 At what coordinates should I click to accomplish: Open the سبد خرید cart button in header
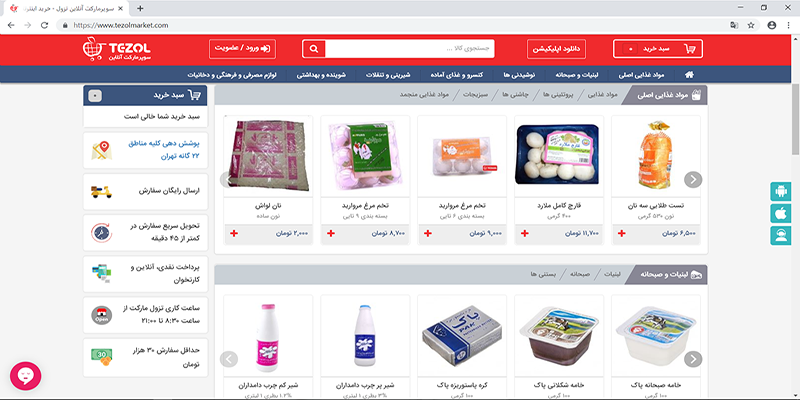658,49
